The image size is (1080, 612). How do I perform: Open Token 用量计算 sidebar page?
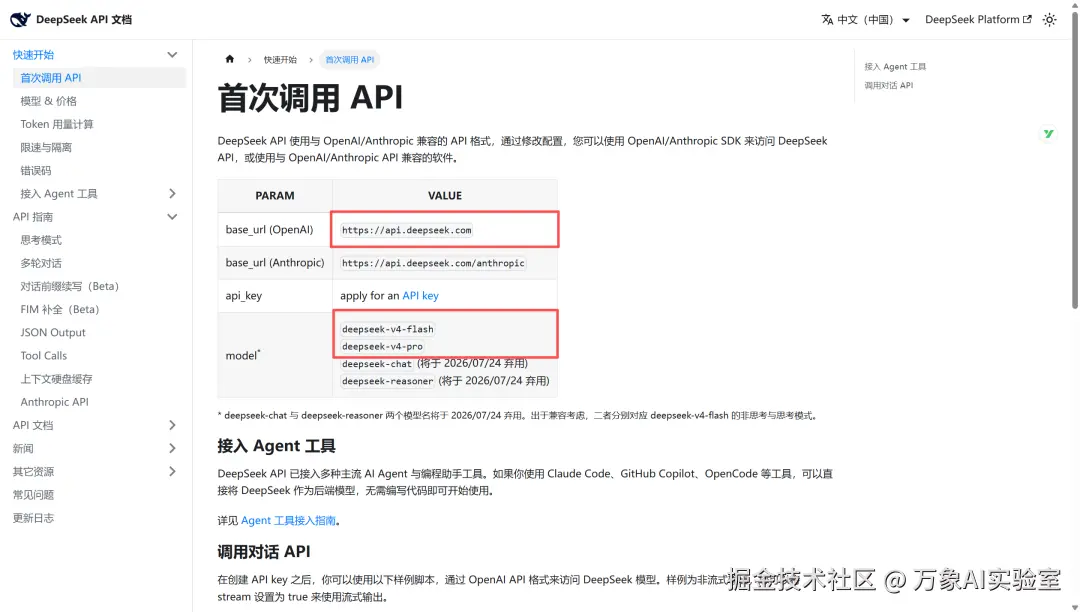(x=56, y=124)
